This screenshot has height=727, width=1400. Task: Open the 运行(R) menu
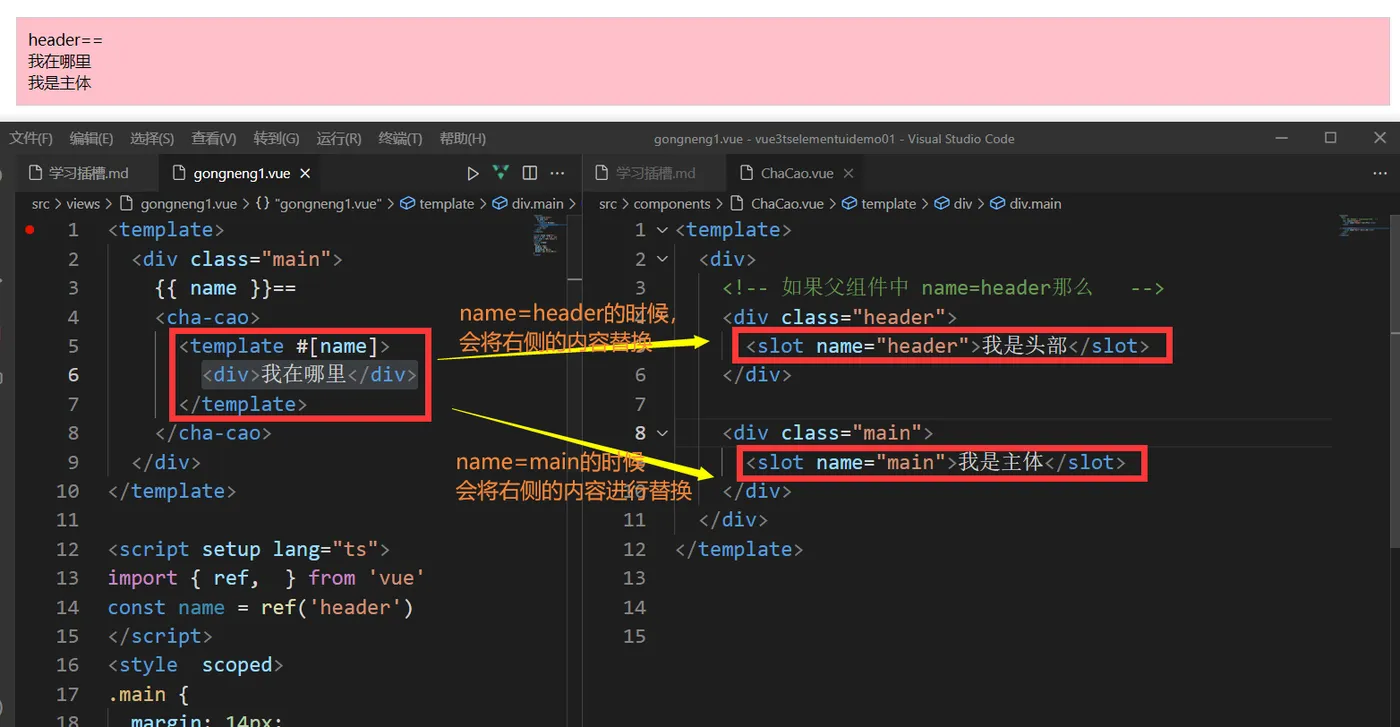pyautogui.click(x=339, y=138)
